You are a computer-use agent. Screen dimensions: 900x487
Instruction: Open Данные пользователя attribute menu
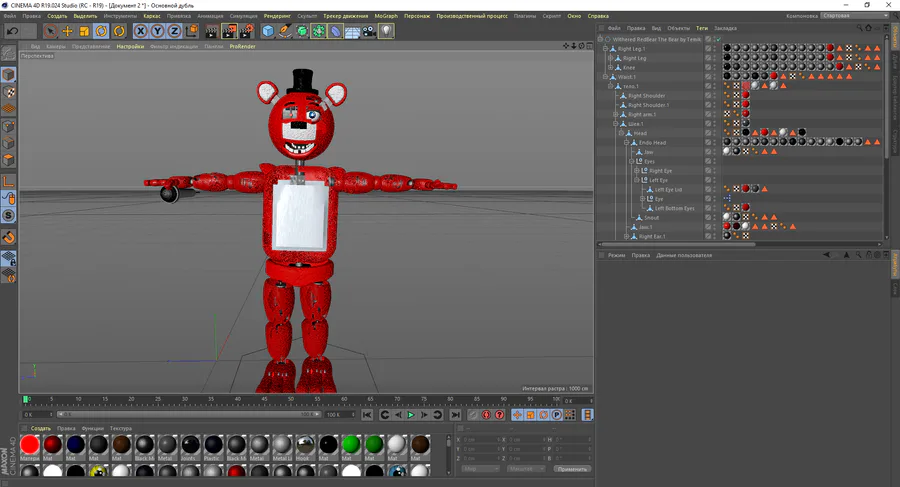pos(684,256)
